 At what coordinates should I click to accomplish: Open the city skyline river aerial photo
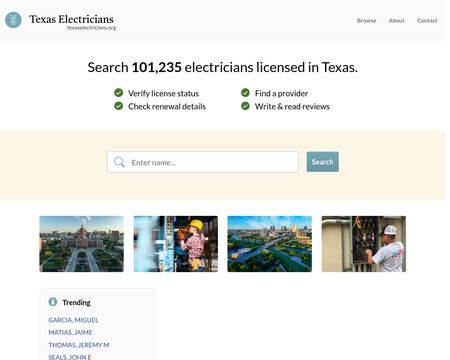[x=270, y=244]
